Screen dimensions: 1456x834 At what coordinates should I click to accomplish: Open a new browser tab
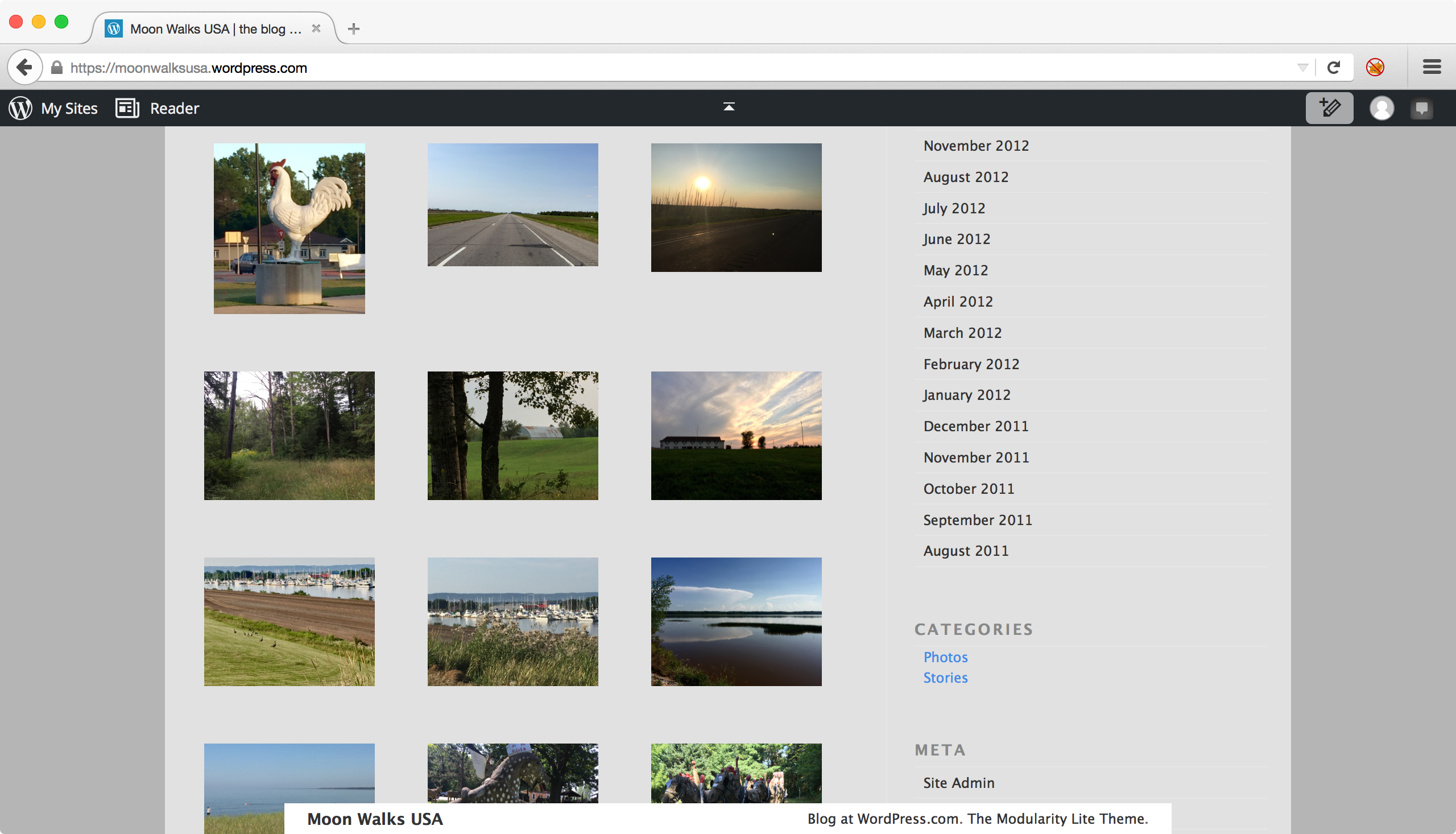coord(354,28)
